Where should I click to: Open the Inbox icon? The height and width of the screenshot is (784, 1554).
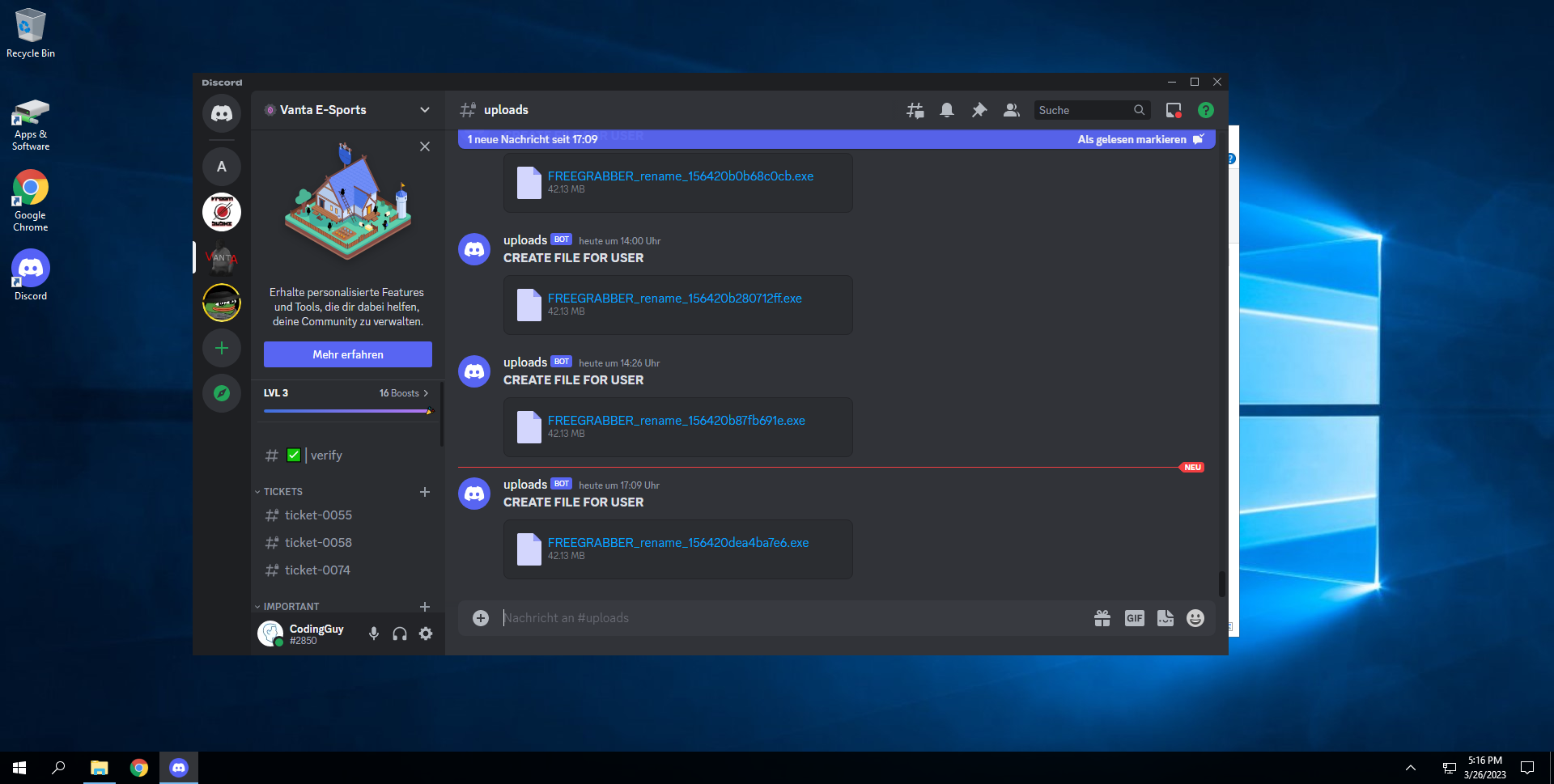coord(1173,110)
